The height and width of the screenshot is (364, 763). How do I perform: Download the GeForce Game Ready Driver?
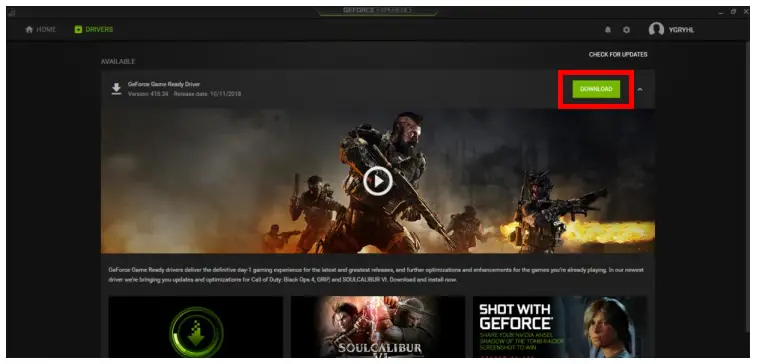(596, 89)
